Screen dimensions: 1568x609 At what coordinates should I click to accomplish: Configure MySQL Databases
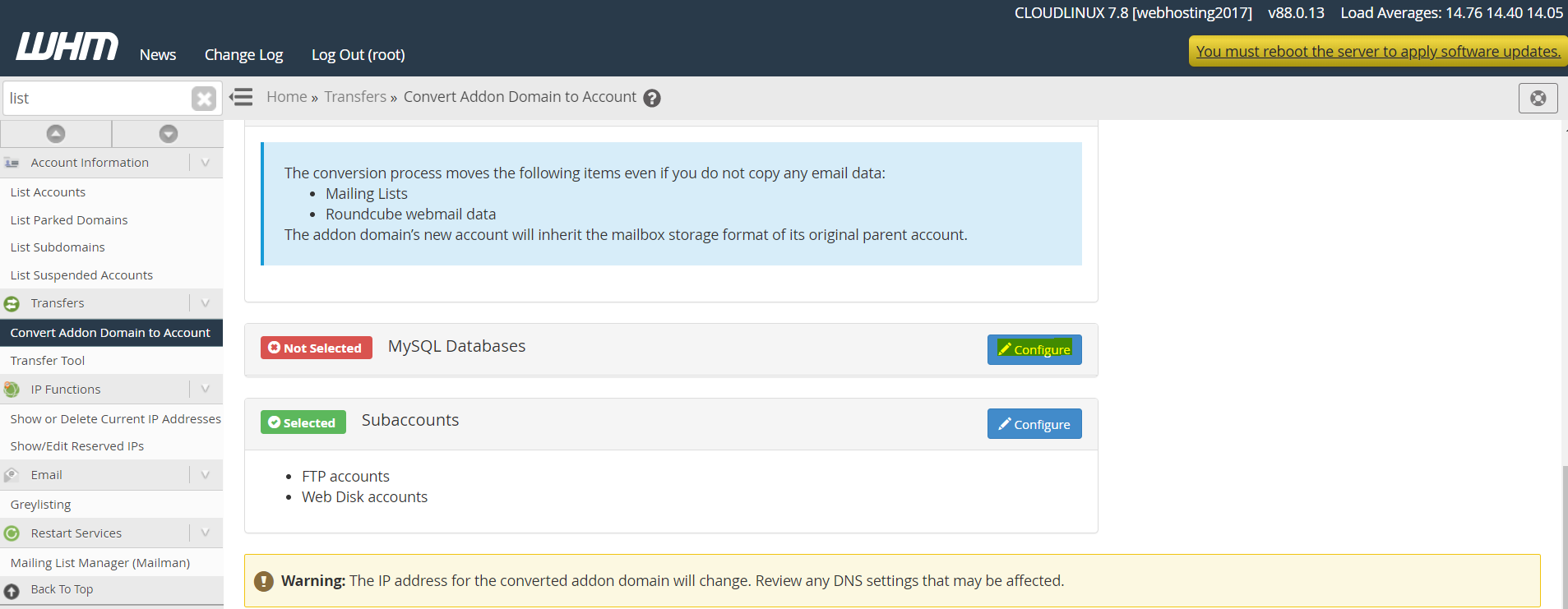(1034, 349)
